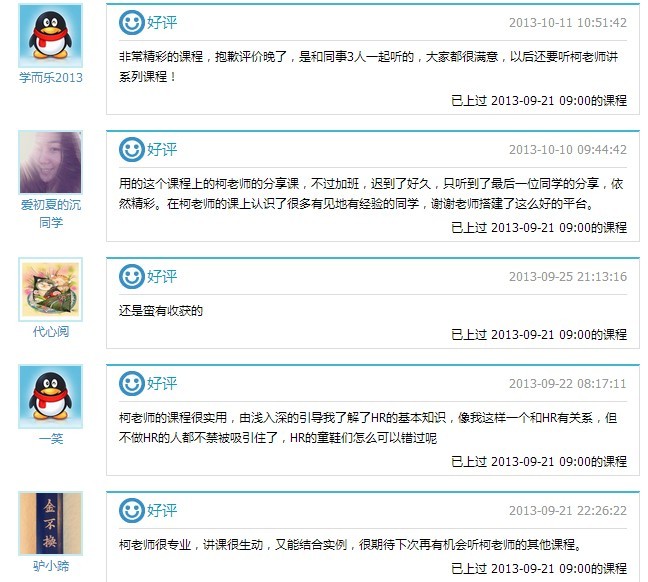
Task: Open username link 代心阅
Action: click(51, 332)
